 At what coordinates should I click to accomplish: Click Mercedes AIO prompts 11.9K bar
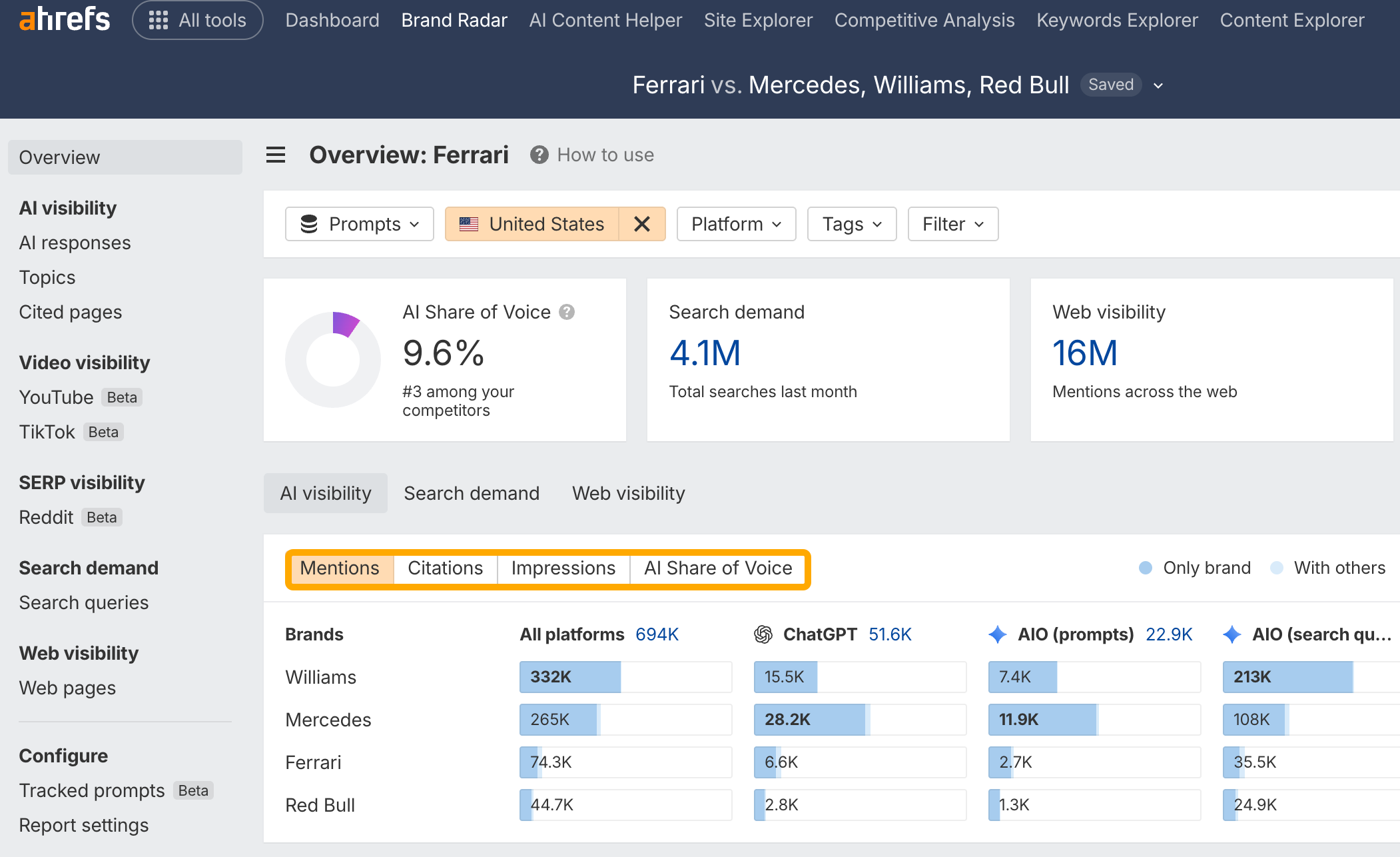(1095, 720)
